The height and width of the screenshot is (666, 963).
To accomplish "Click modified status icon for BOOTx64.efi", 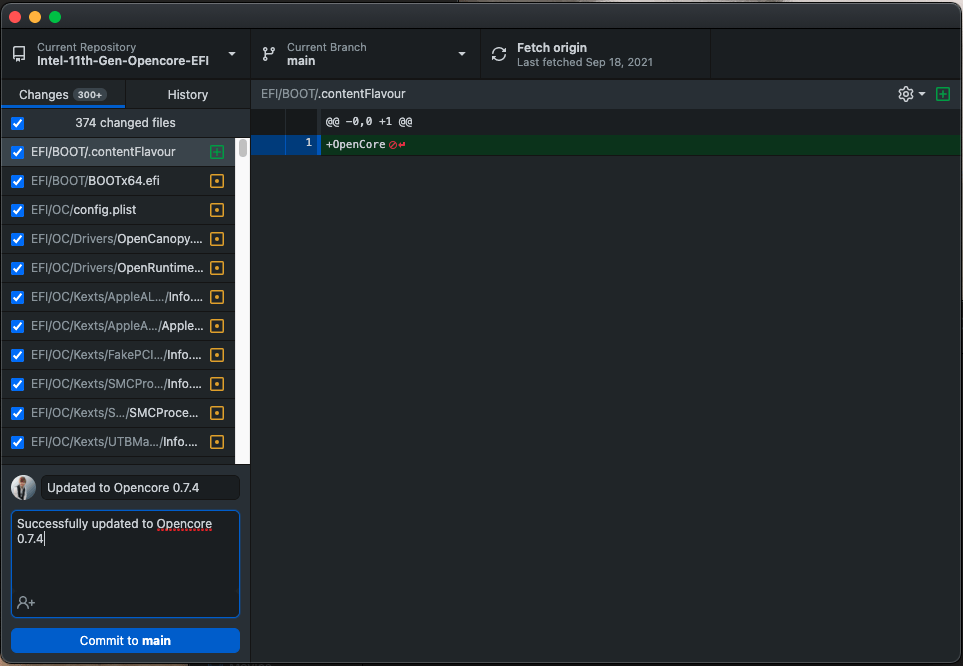I will click(217, 181).
